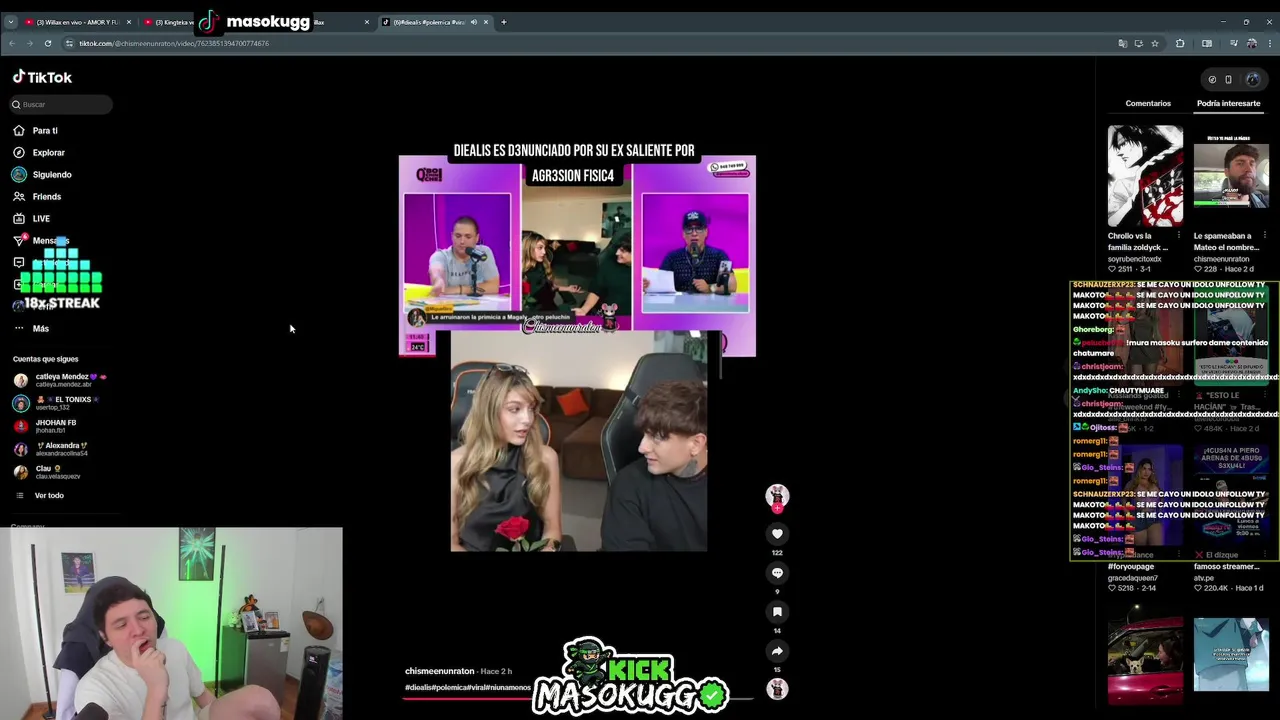Open catleya Mendez followed account
The width and height of the screenshot is (1280, 720).
click(60, 380)
